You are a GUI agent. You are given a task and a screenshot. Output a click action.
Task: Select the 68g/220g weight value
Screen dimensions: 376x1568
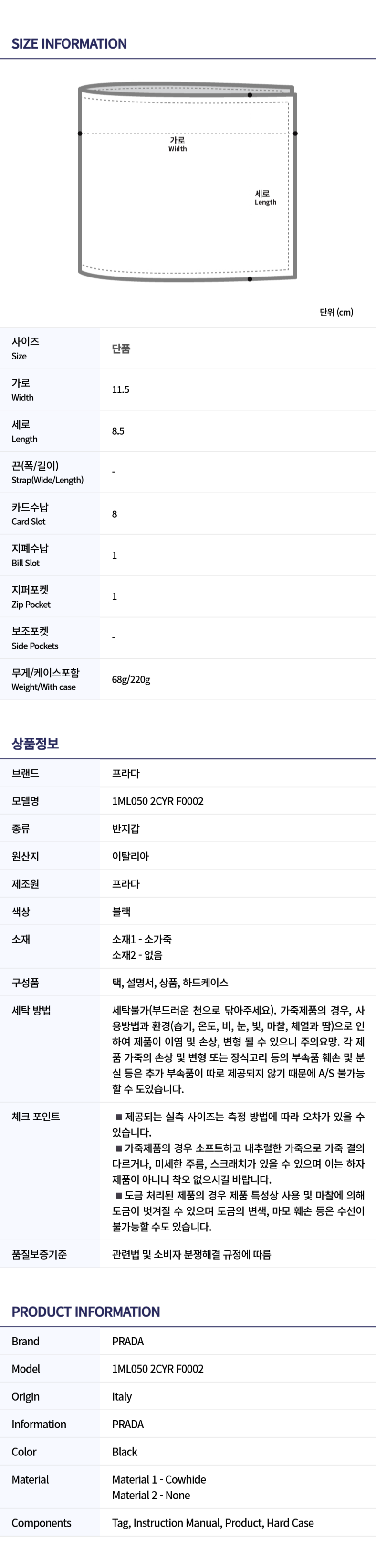(x=131, y=679)
